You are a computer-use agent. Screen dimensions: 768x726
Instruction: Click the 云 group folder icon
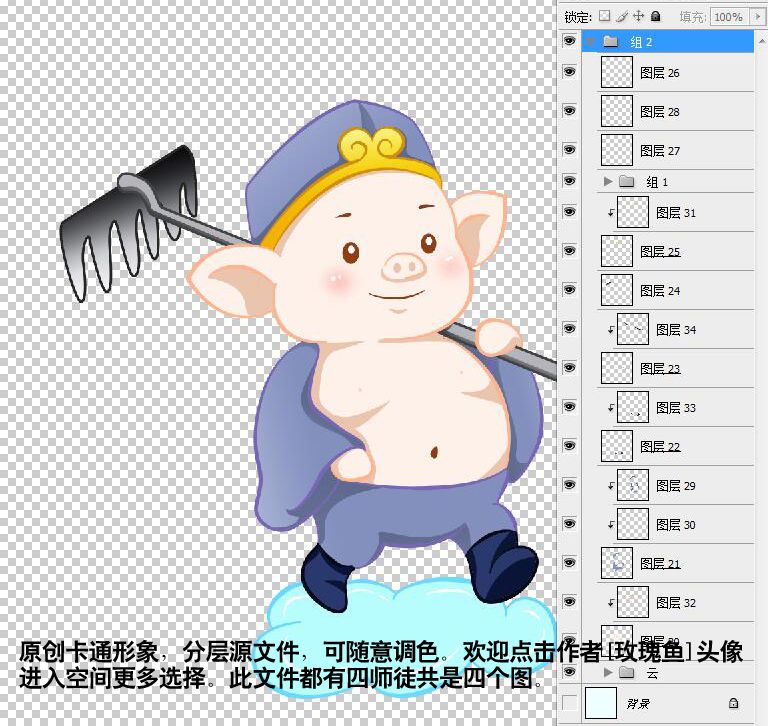click(626, 672)
